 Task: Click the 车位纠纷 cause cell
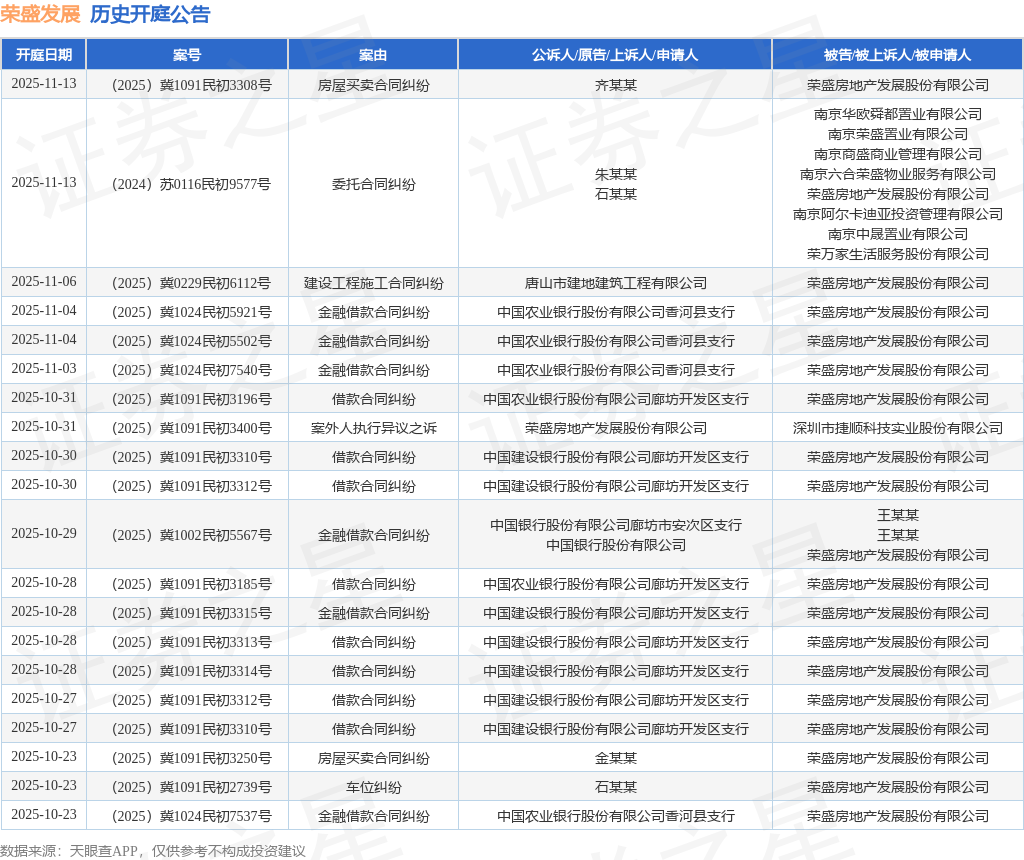pos(373,787)
